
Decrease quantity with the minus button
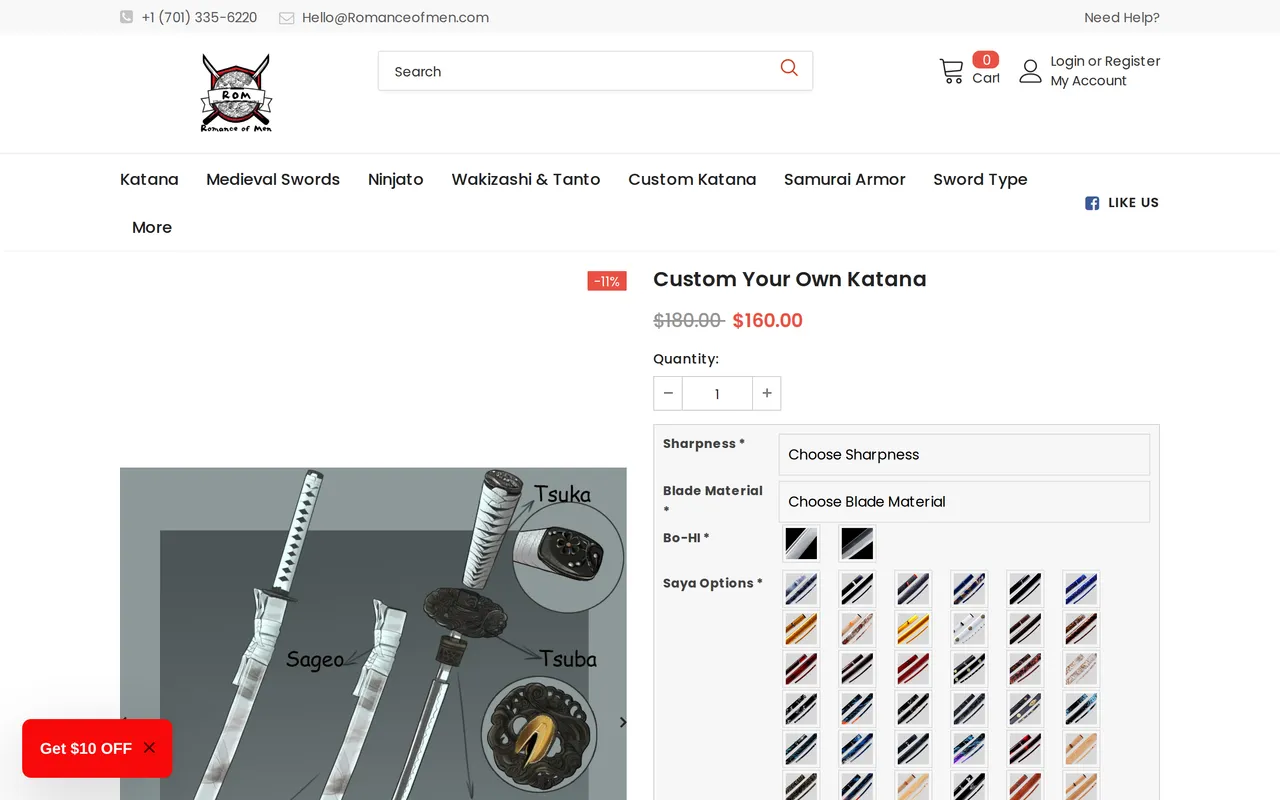668,393
